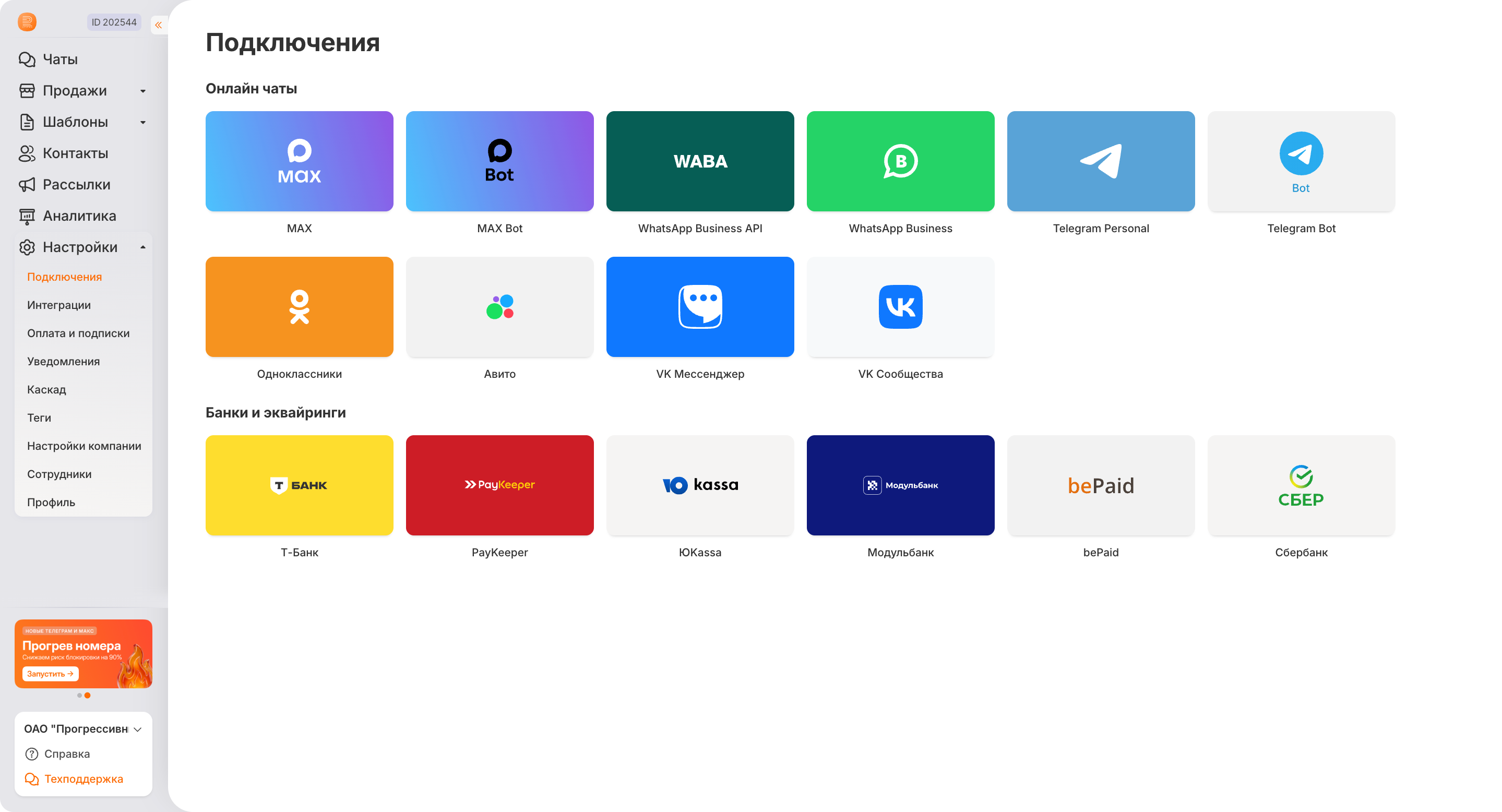Click the Запустить button on promo banner

coord(50,674)
